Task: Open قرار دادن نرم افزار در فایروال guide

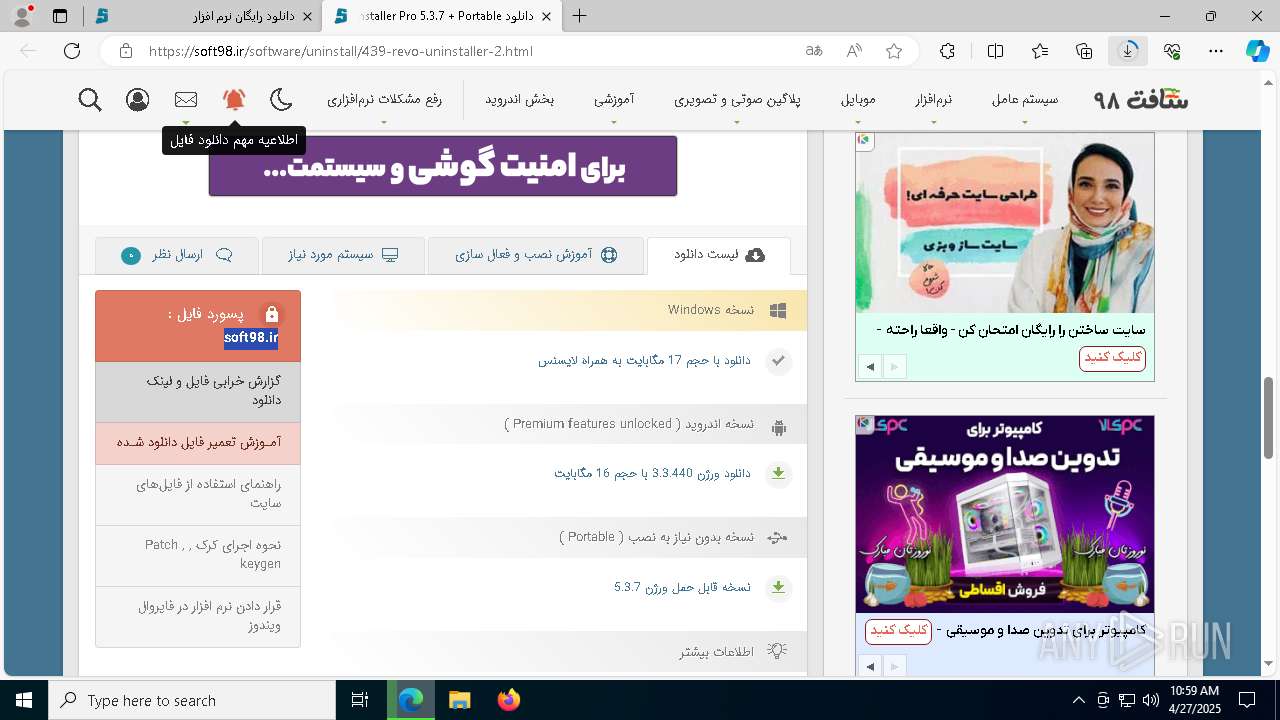Action: [x=198, y=616]
